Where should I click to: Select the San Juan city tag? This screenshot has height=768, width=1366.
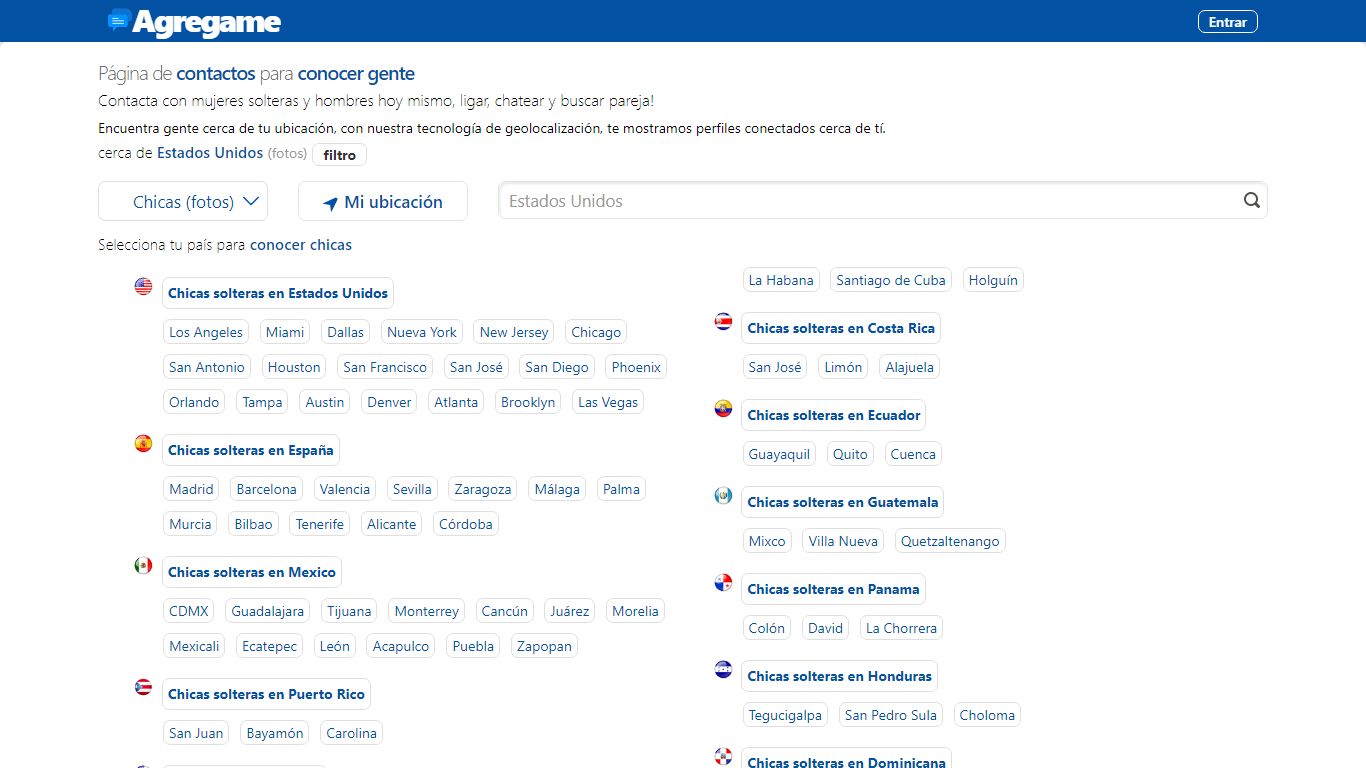(x=196, y=733)
